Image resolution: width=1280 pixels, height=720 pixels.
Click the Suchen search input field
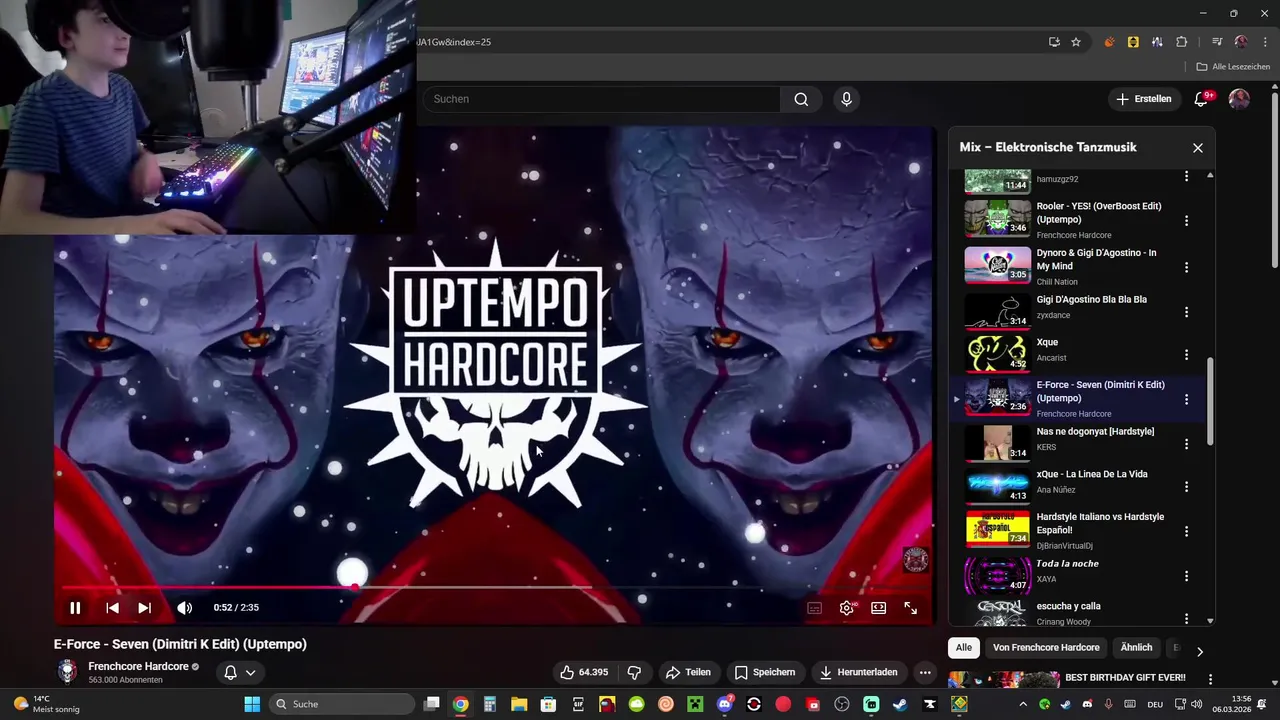point(602,99)
